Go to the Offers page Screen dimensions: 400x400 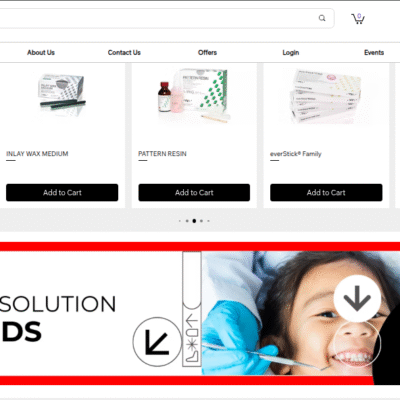click(x=207, y=52)
